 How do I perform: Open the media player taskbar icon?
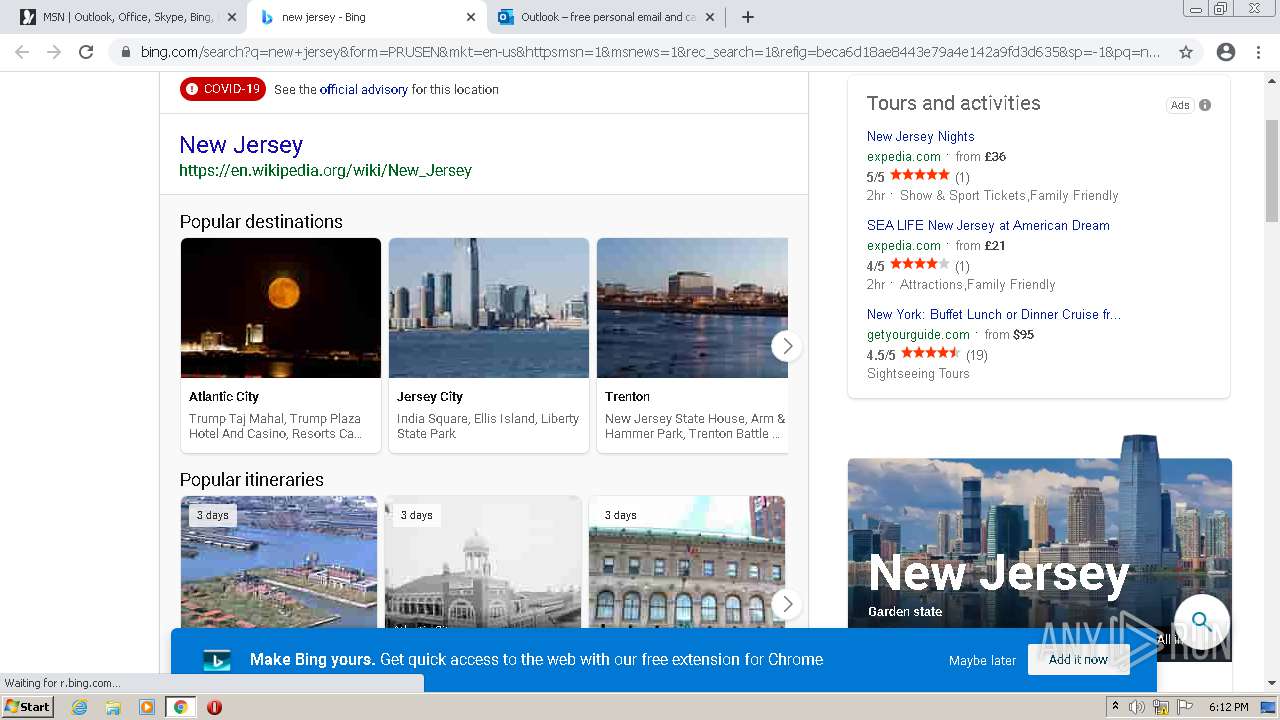click(146, 707)
